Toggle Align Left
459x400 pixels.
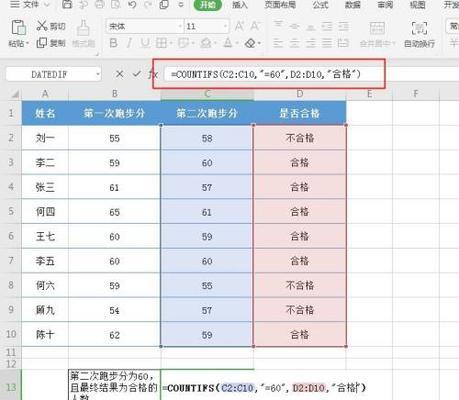pos(278,43)
